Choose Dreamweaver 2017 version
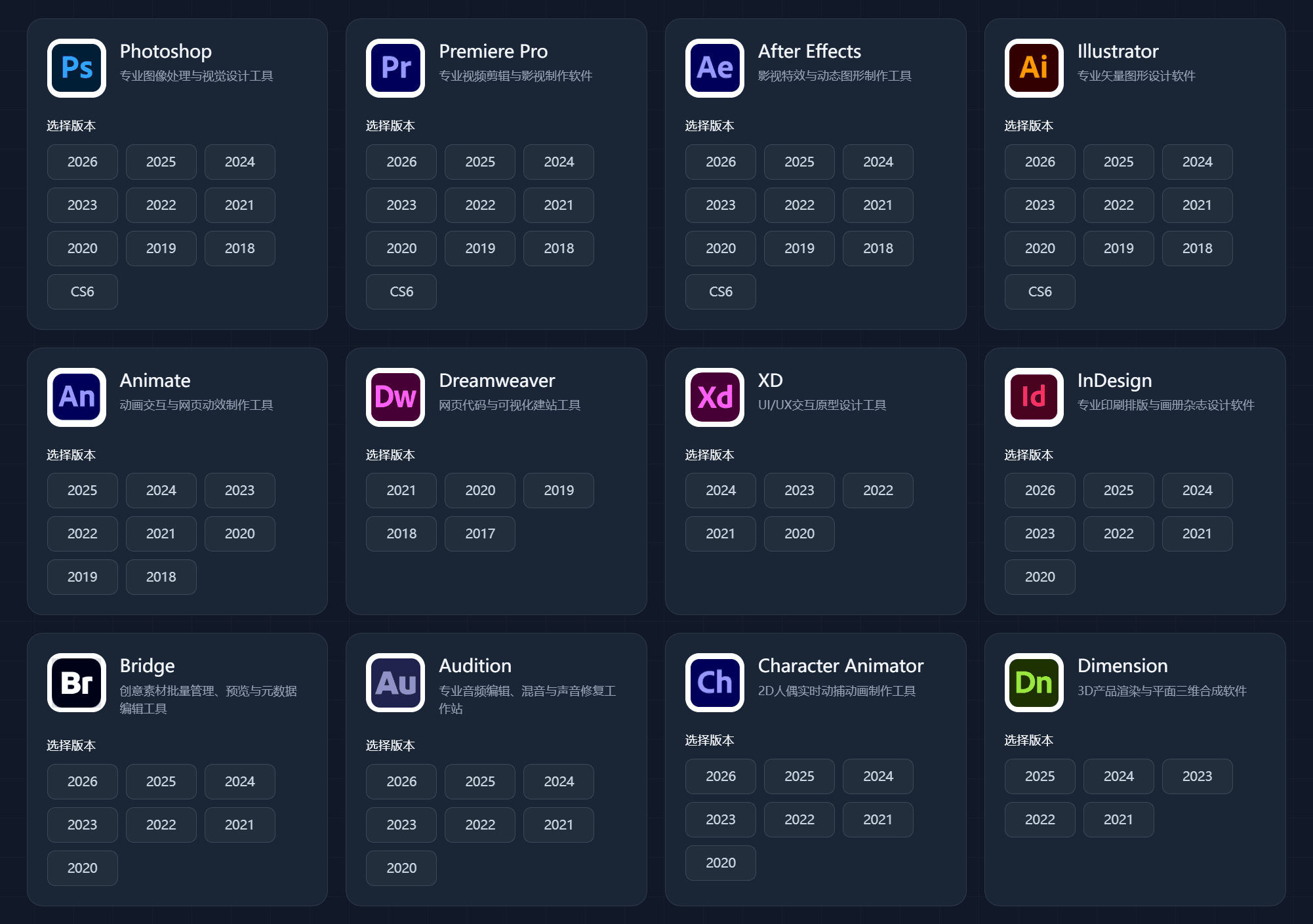Image resolution: width=1313 pixels, height=924 pixels. pos(480,534)
